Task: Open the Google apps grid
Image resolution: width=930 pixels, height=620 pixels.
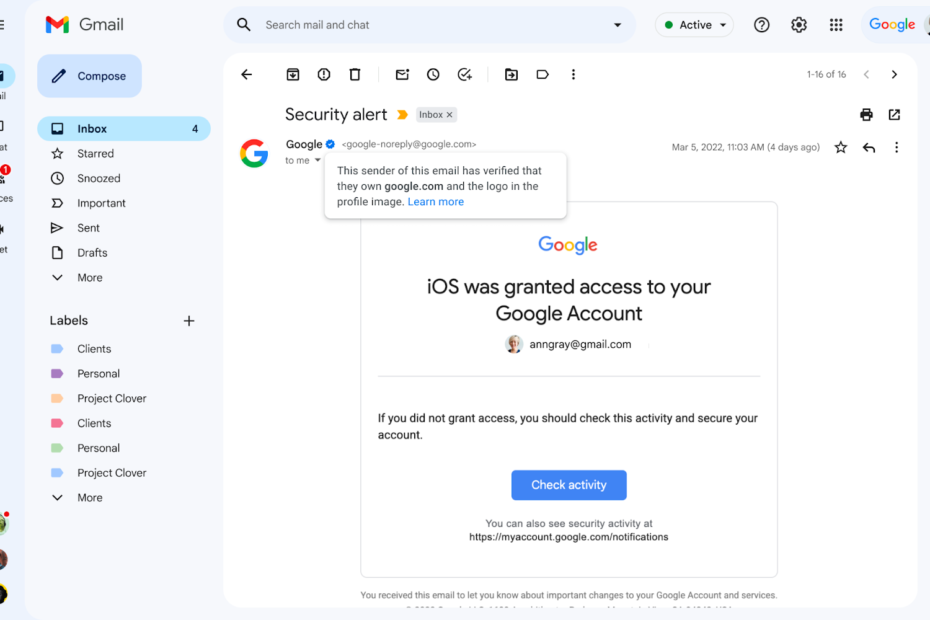Action: tap(836, 25)
